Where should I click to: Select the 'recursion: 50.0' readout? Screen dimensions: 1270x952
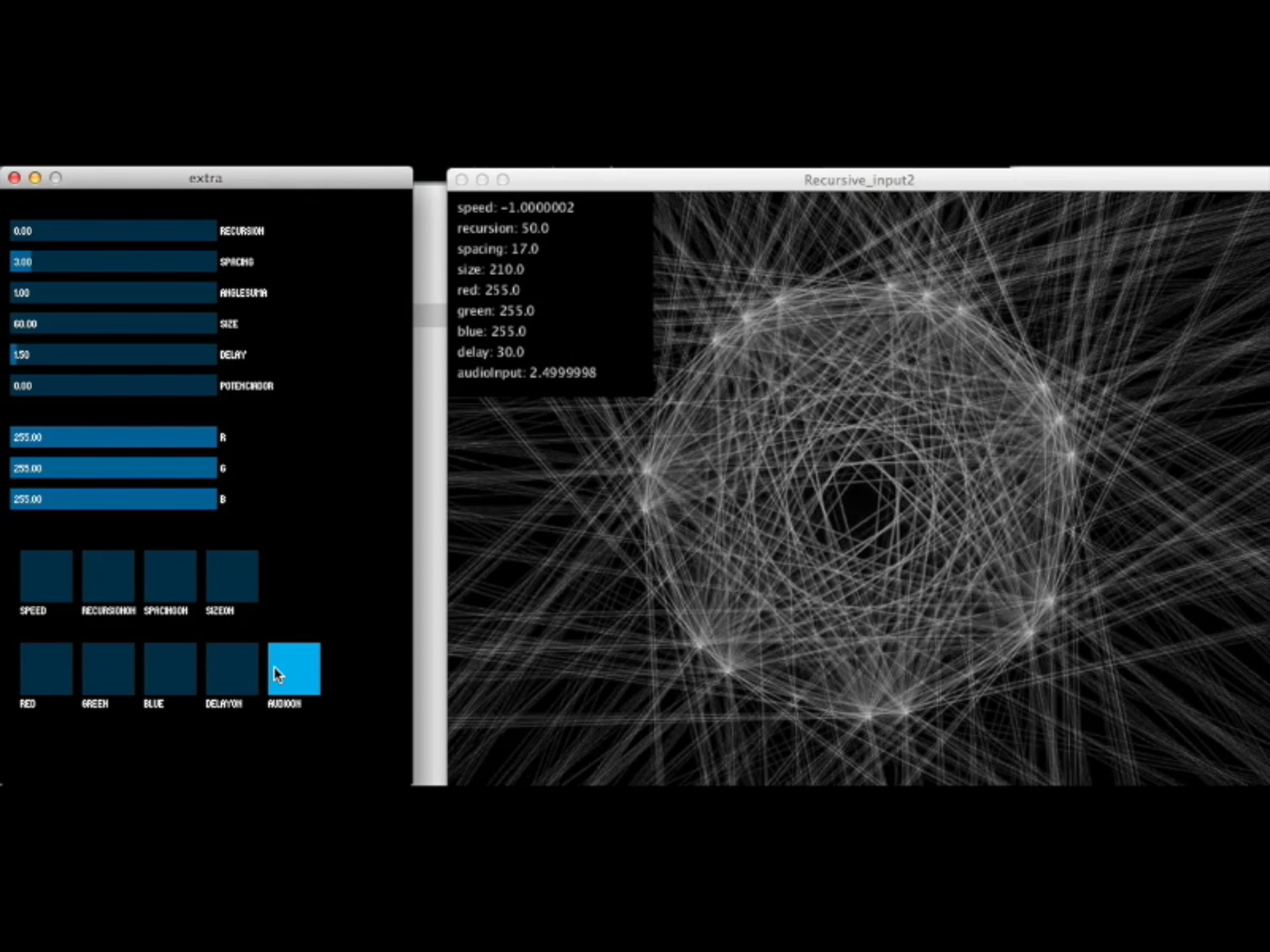coord(503,228)
